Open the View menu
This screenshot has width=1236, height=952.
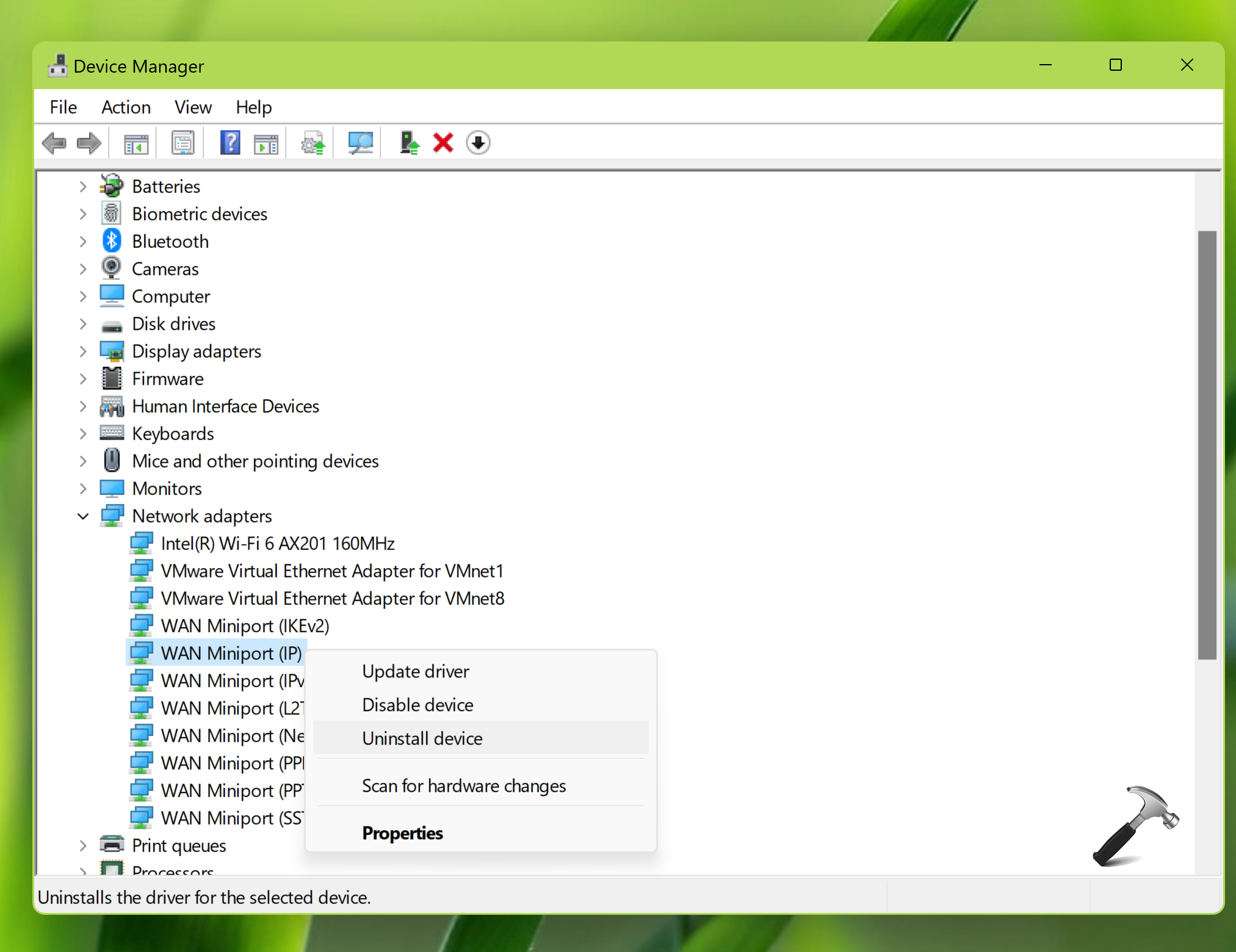point(193,107)
